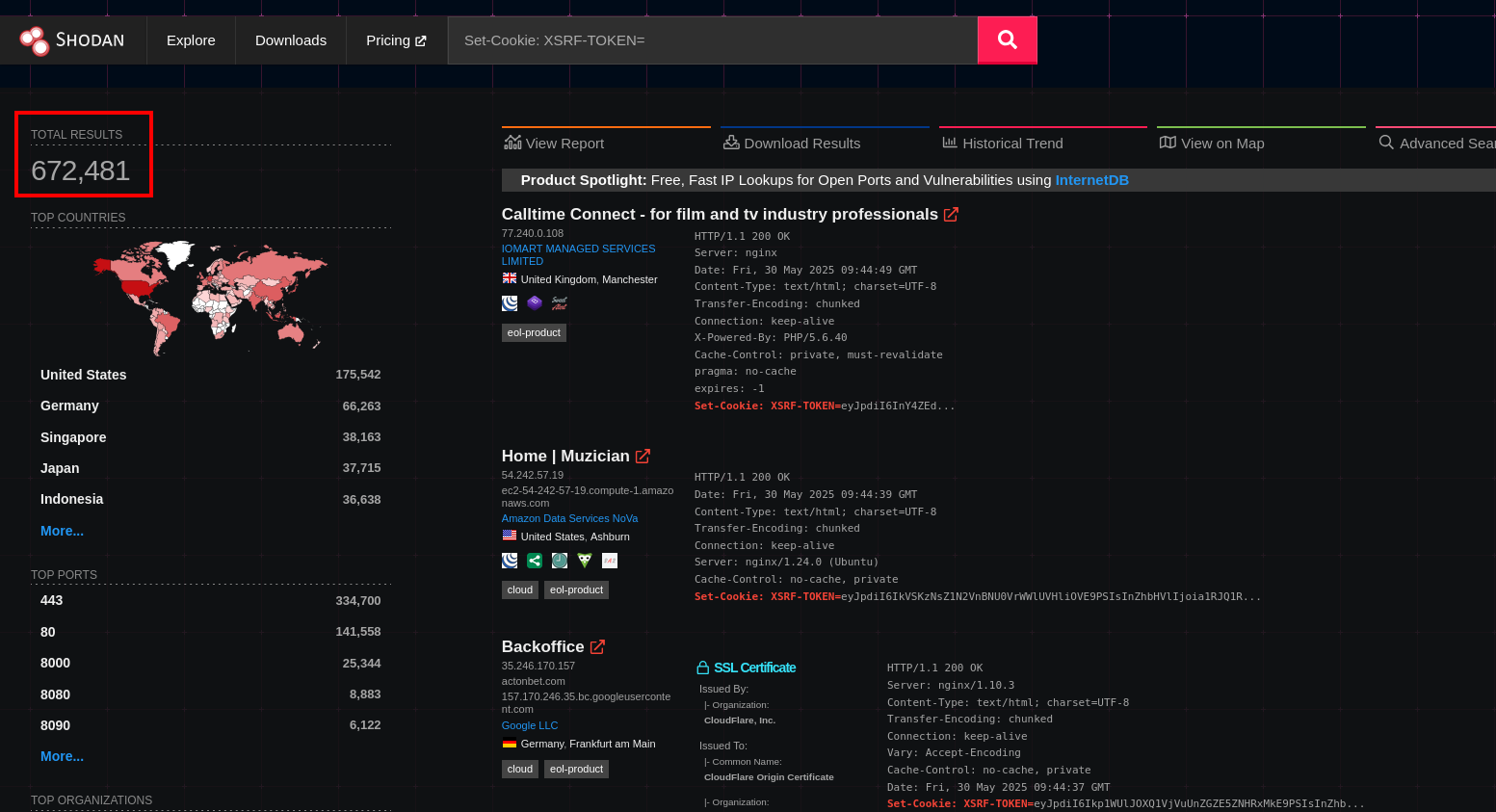Open external link icon beside Home | Muzician
Screen dimensions: 1496x812
(x=643, y=456)
